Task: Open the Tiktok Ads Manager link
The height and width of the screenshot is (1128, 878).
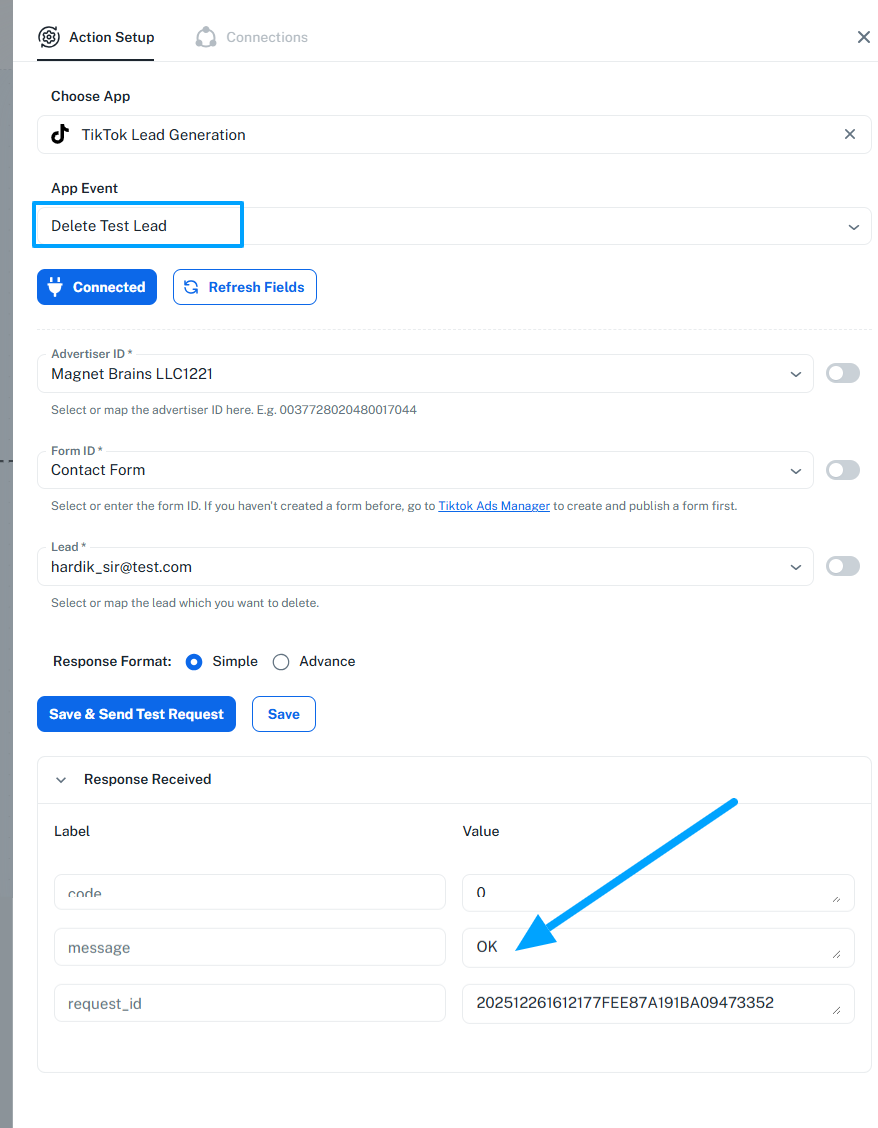Action: (494, 506)
